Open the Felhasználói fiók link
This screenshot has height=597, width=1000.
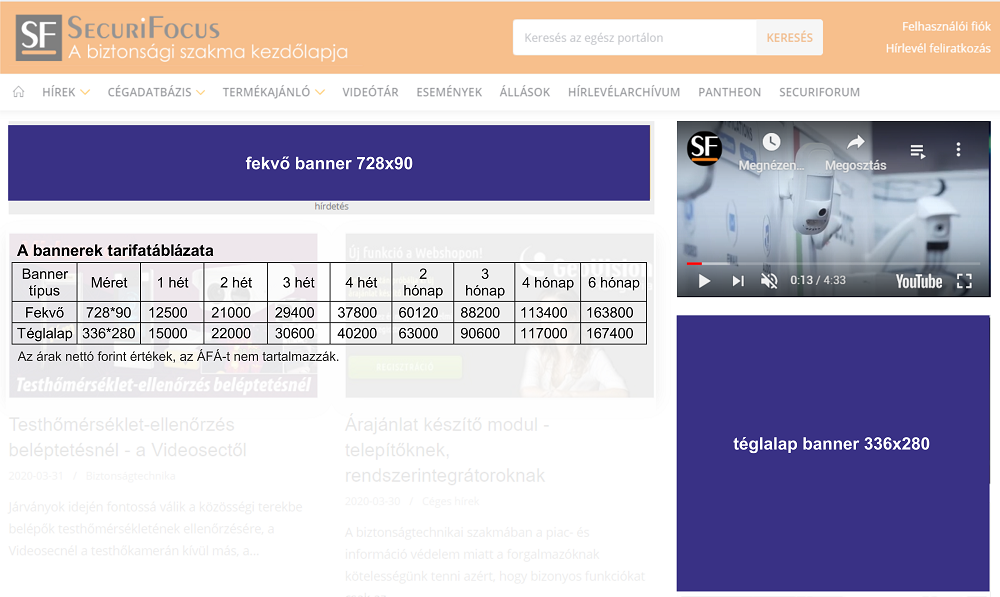pyautogui.click(x=946, y=26)
